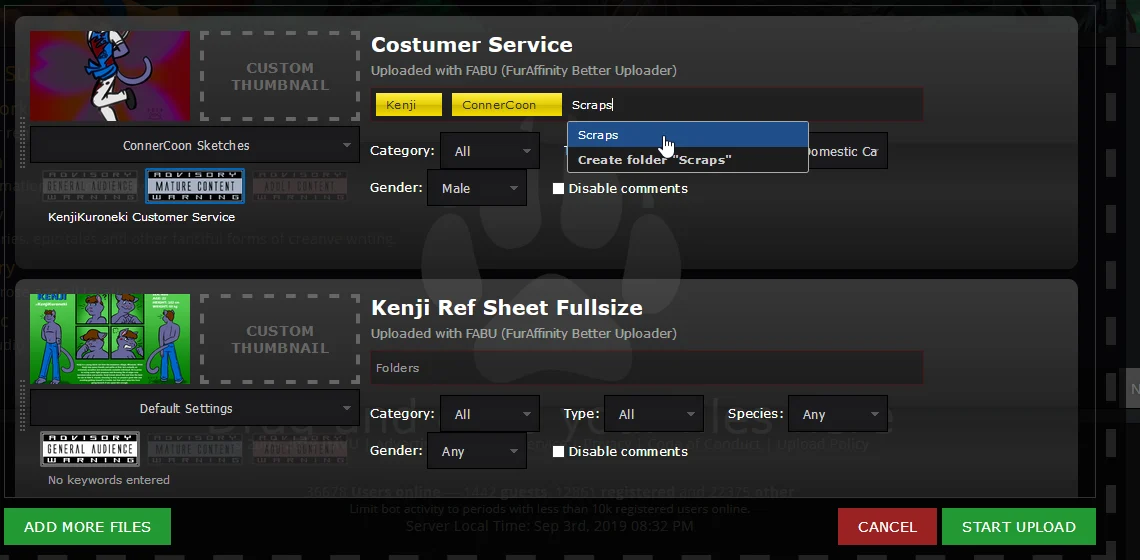1140x560 pixels.
Task: Click the Kenji Ref Sheet image thumbnail
Action: pyautogui.click(x=110, y=339)
